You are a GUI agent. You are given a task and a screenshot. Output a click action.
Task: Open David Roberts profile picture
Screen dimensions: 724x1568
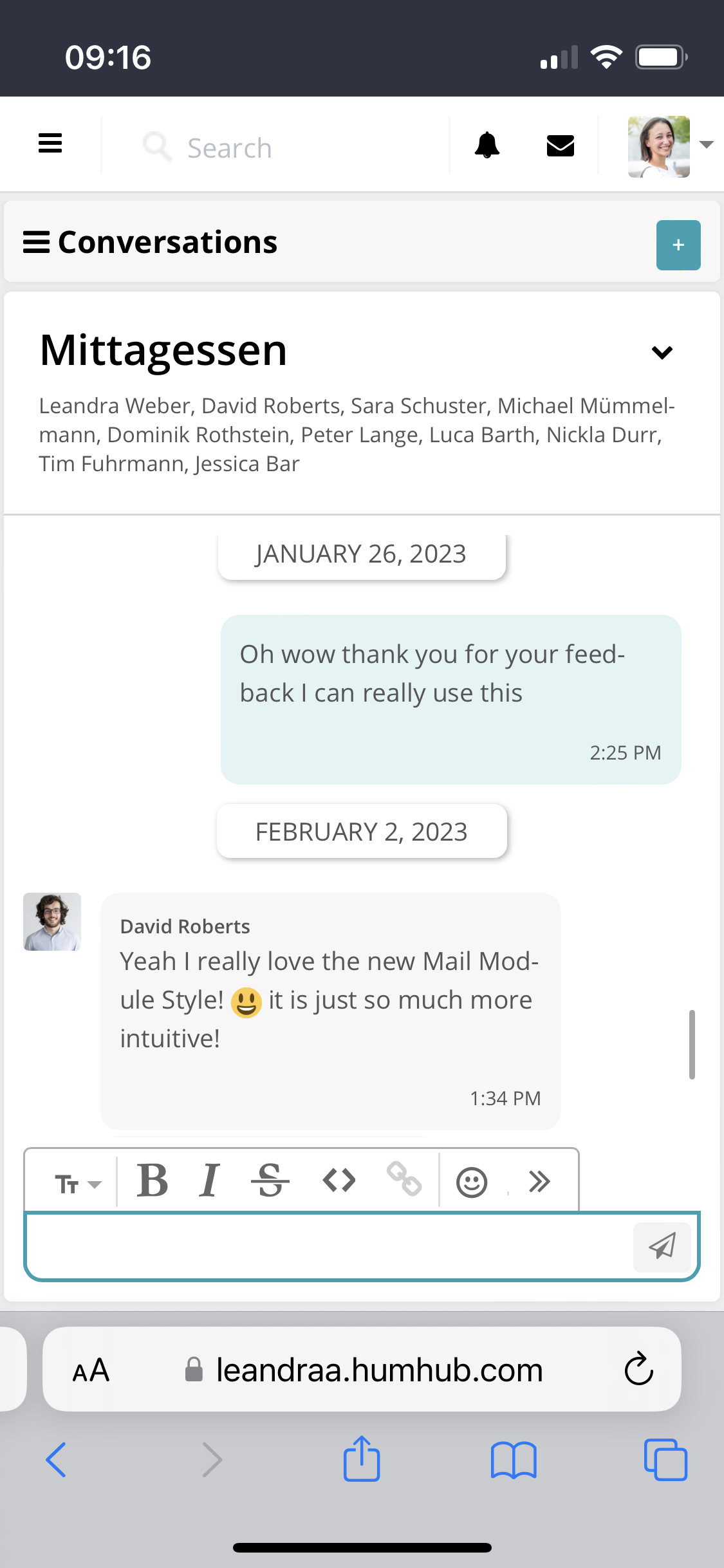click(52, 922)
